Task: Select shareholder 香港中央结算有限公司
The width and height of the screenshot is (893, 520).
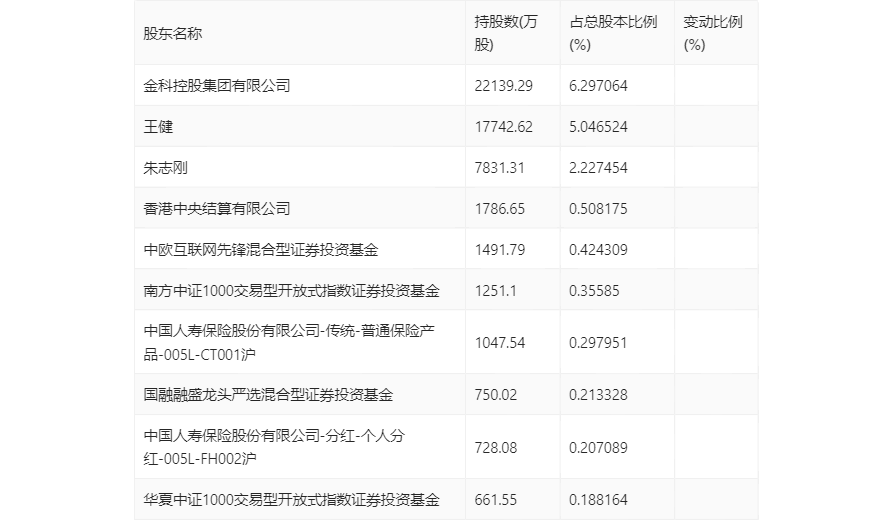Action: click(217, 208)
